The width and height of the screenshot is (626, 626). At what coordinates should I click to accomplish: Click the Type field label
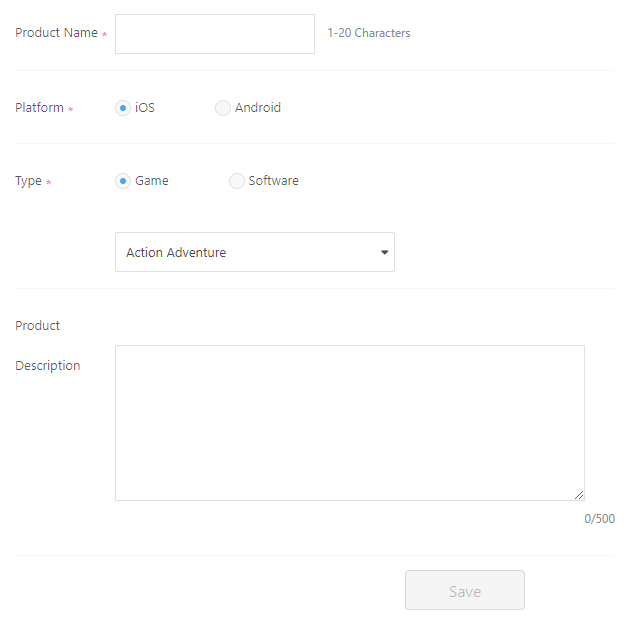pos(28,181)
